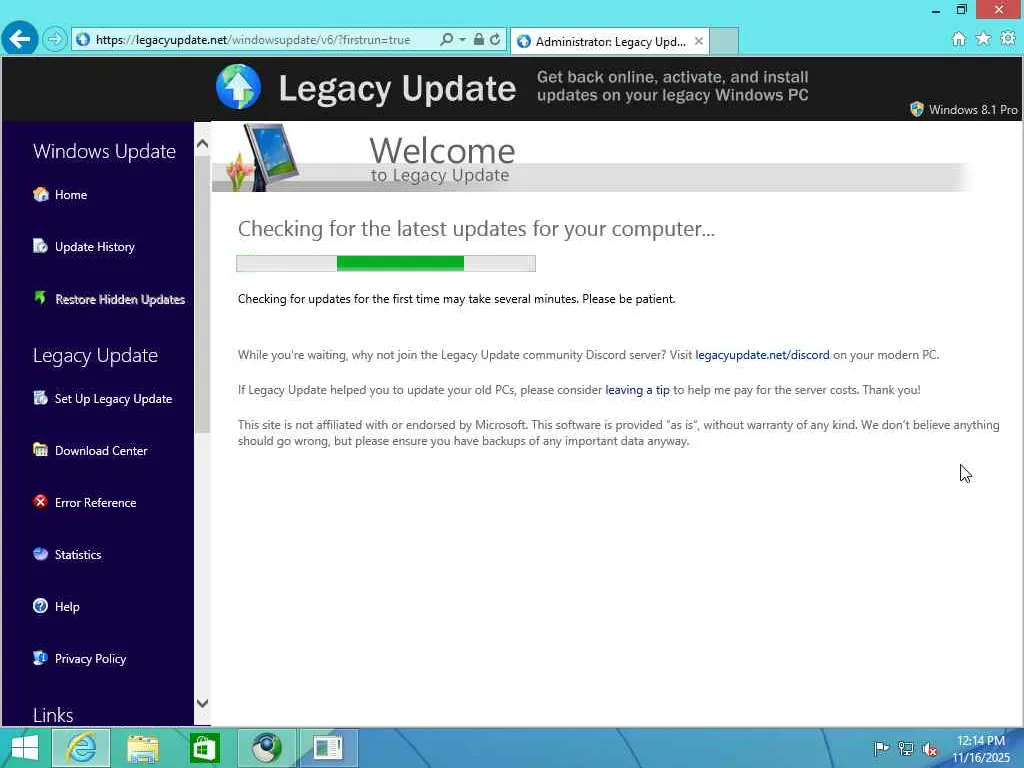Open the Windows Store taskbar icon

click(204, 748)
